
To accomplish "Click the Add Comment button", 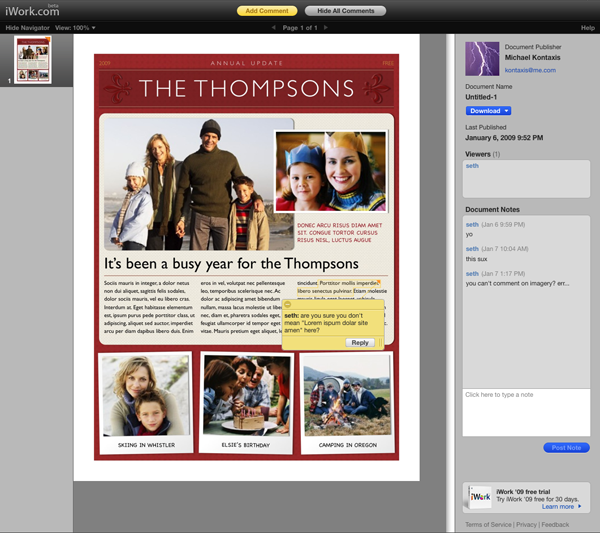I will (x=267, y=10).
